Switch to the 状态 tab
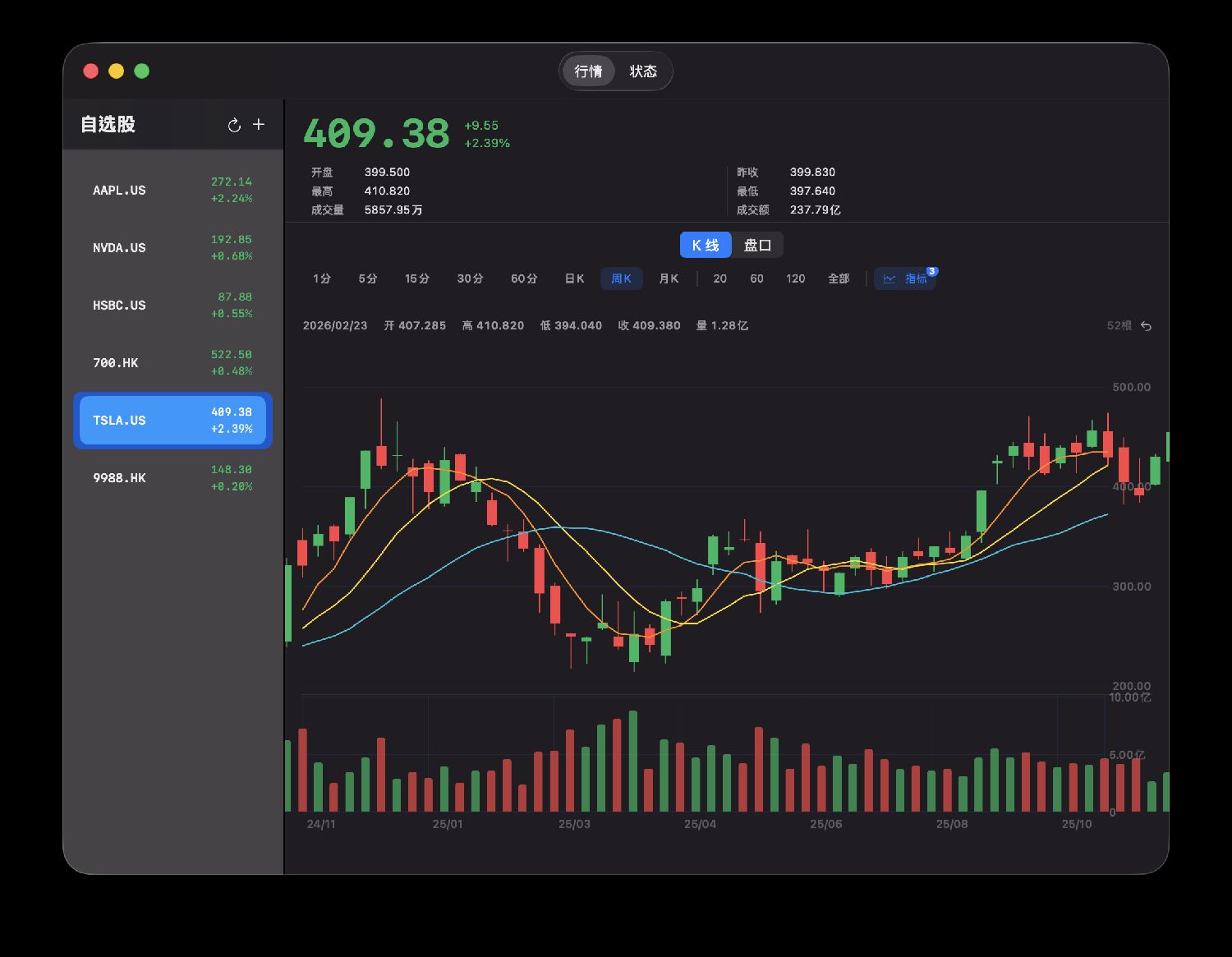 point(643,71)
